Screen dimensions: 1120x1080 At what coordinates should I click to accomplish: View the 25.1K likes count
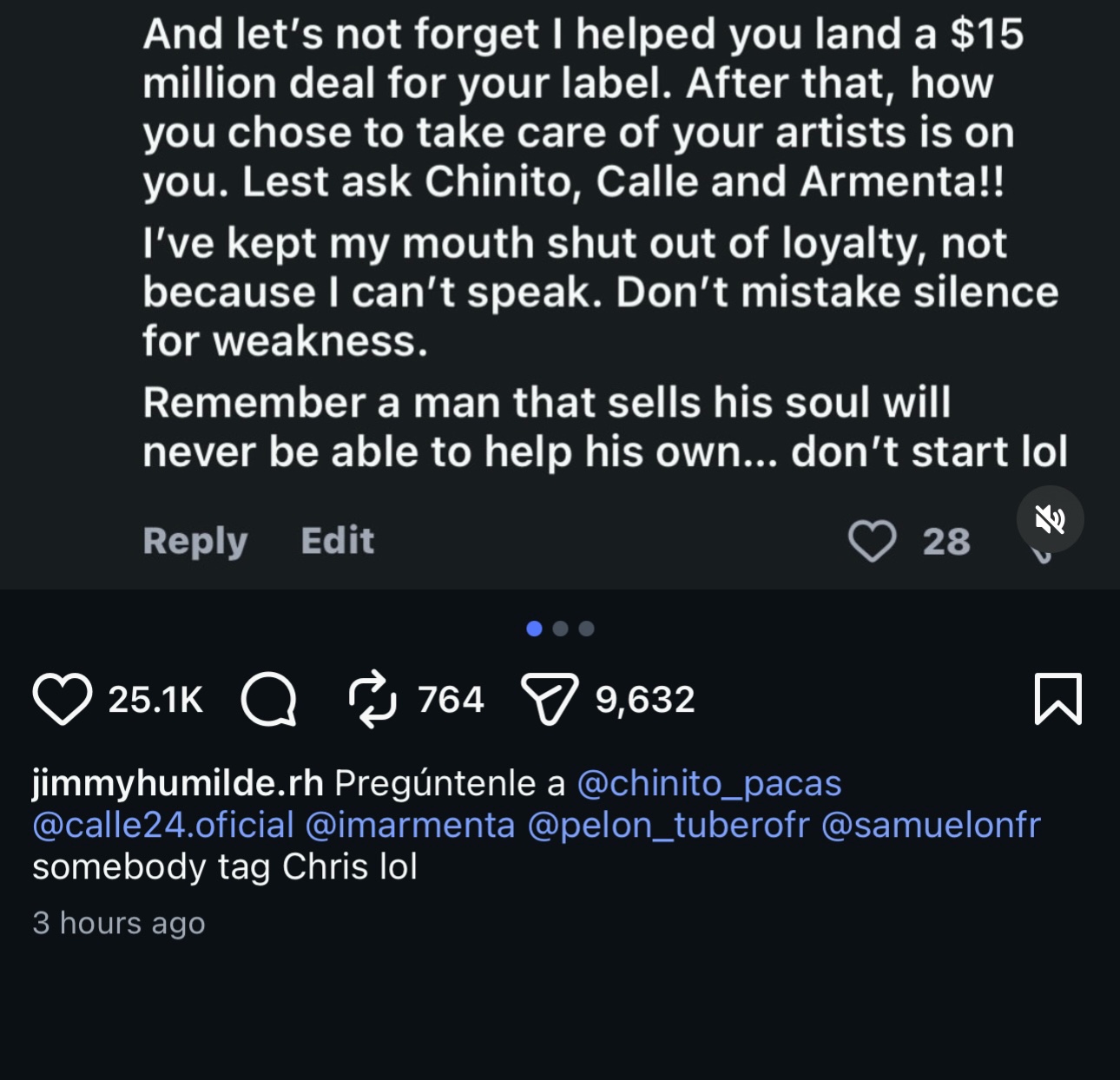(x=156, y=700)
